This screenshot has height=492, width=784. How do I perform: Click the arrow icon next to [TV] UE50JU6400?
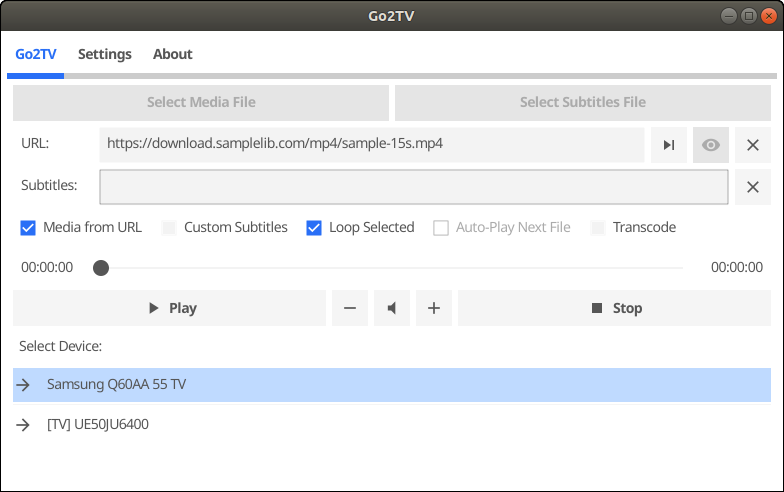(23, 424)
